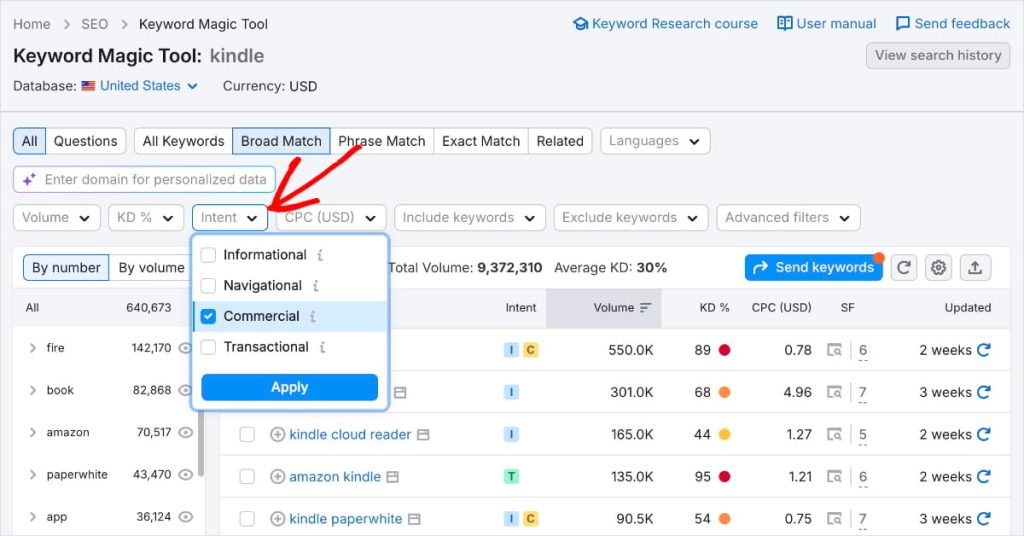Open the KD % filter dropdown
The width and height of the screenshot is (1024, 536).
point(146,217)
